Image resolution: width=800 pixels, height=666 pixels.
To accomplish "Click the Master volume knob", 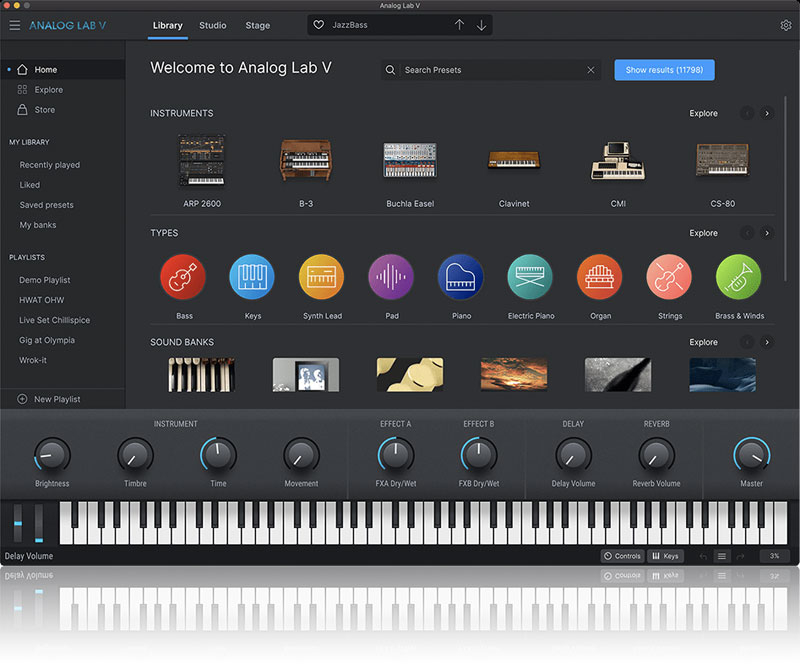I will click(x=751, y=456).
